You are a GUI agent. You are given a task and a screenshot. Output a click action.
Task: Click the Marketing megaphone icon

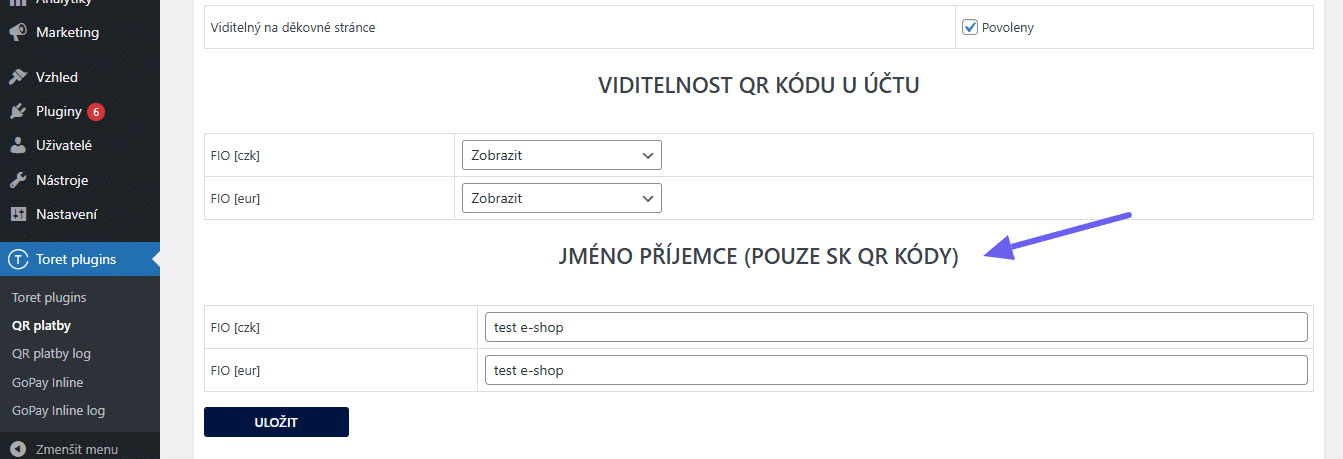[18, 32]
